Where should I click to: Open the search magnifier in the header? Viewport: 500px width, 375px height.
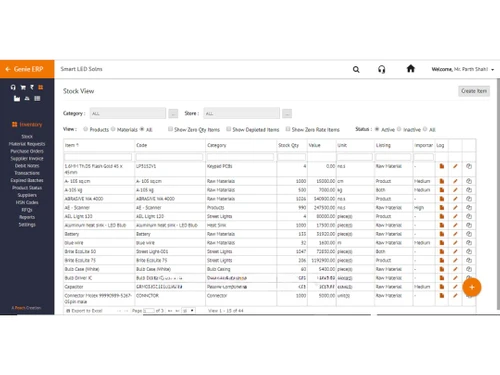coord(356,69)
